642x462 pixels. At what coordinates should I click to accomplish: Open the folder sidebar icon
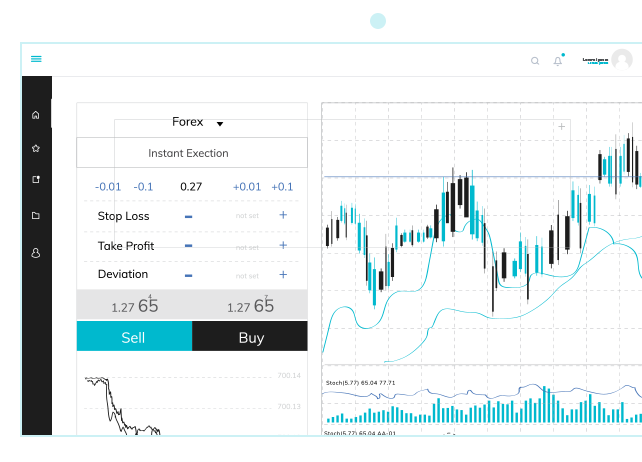coord(36,215)
